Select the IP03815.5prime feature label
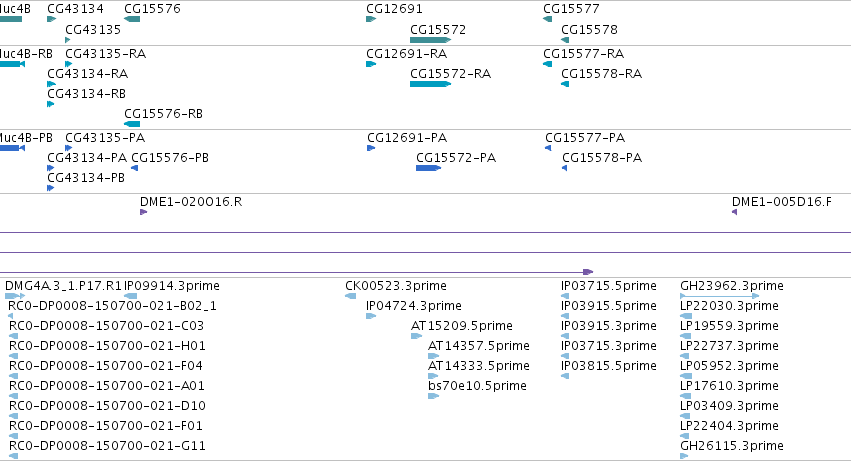 pos(608,366)
